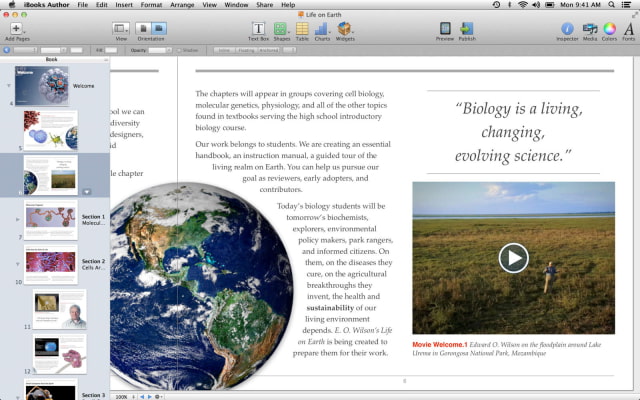Open the zoom percentage dropdown
This screenshot has height=400, width=640.
(122, 396)
